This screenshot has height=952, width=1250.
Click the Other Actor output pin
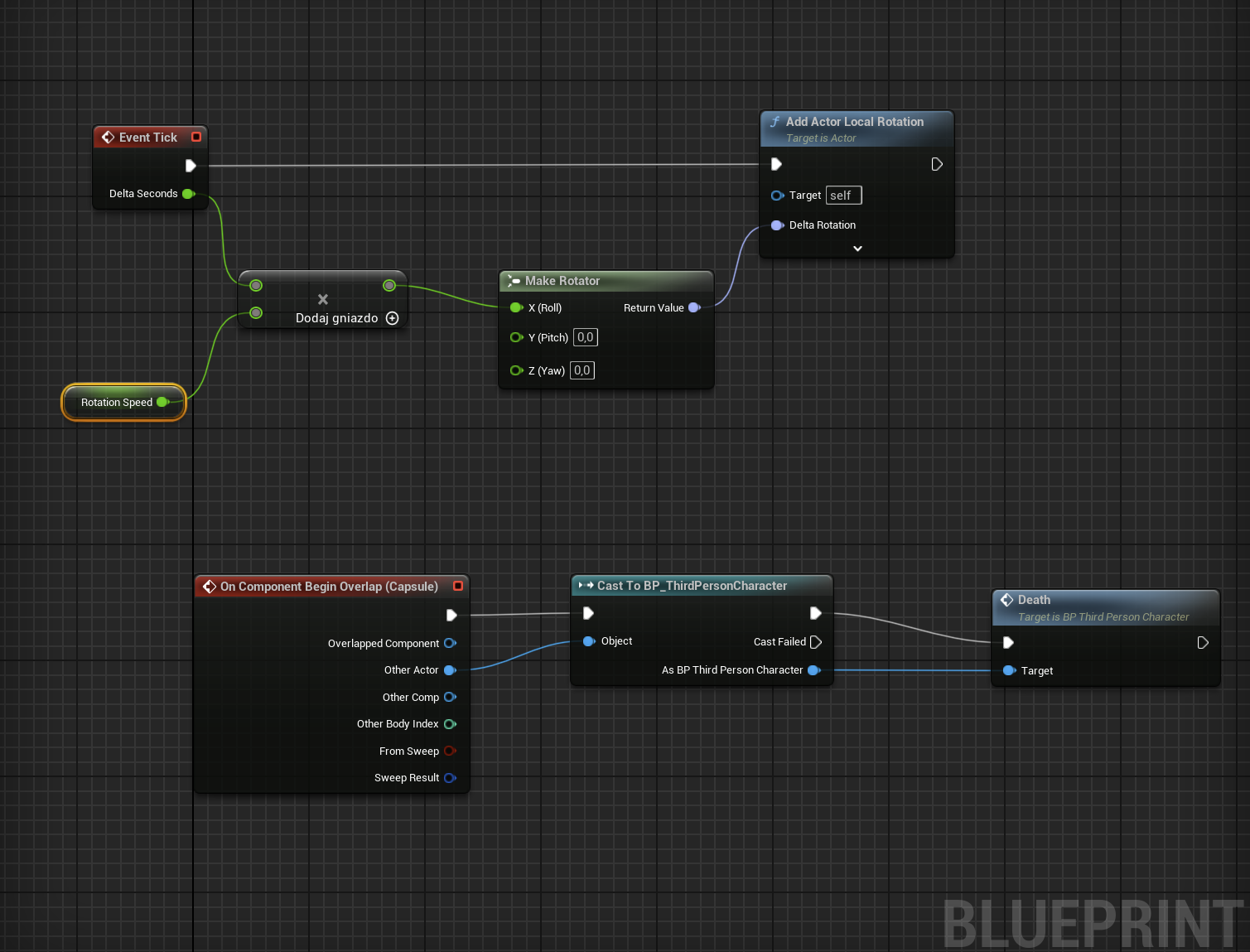(x=450, y=670)
